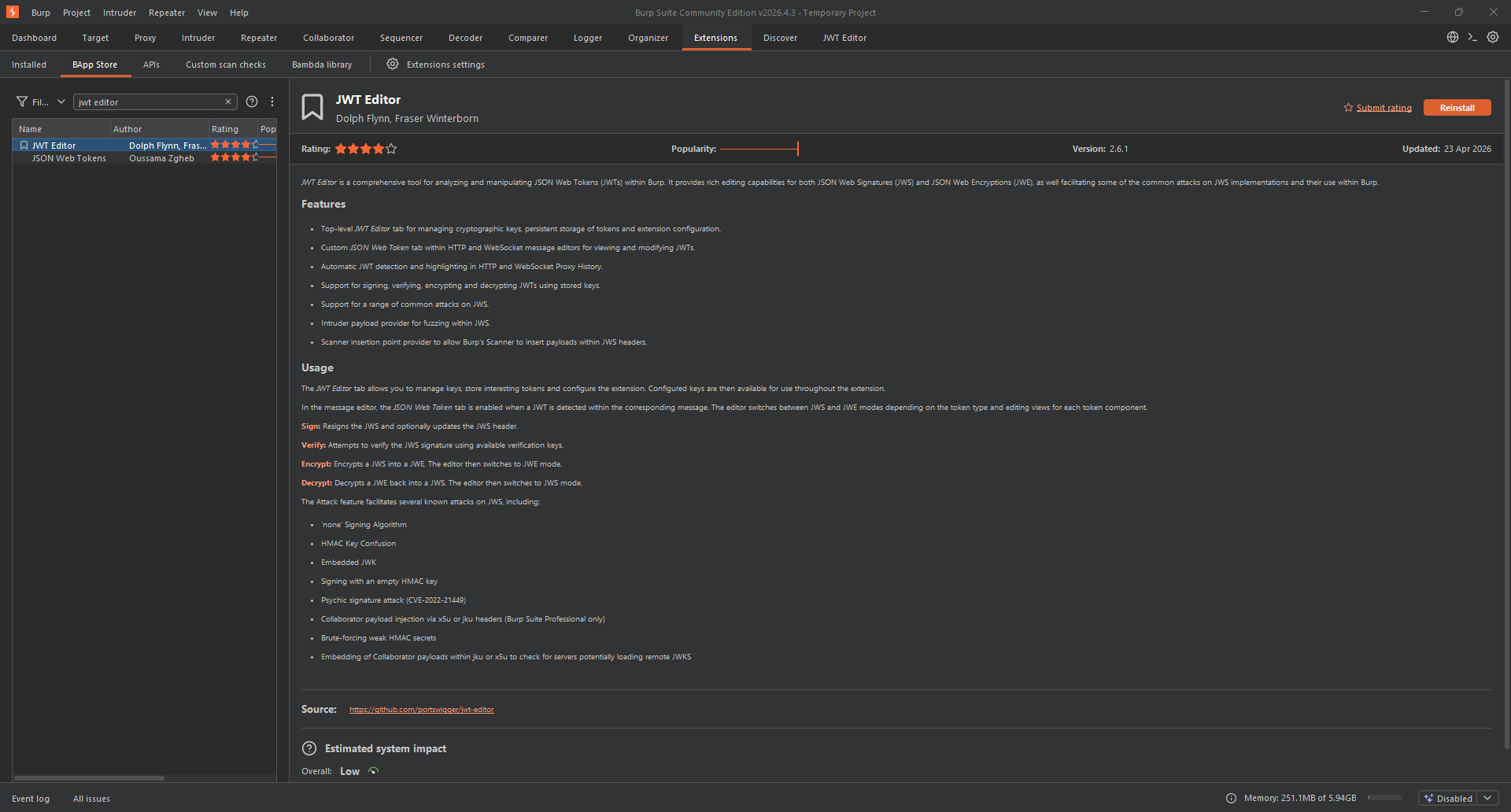Click the bookmark icon in JWT Editor row
The height and width of the screenshot is (812, 1511).
(x=24, y=146)
